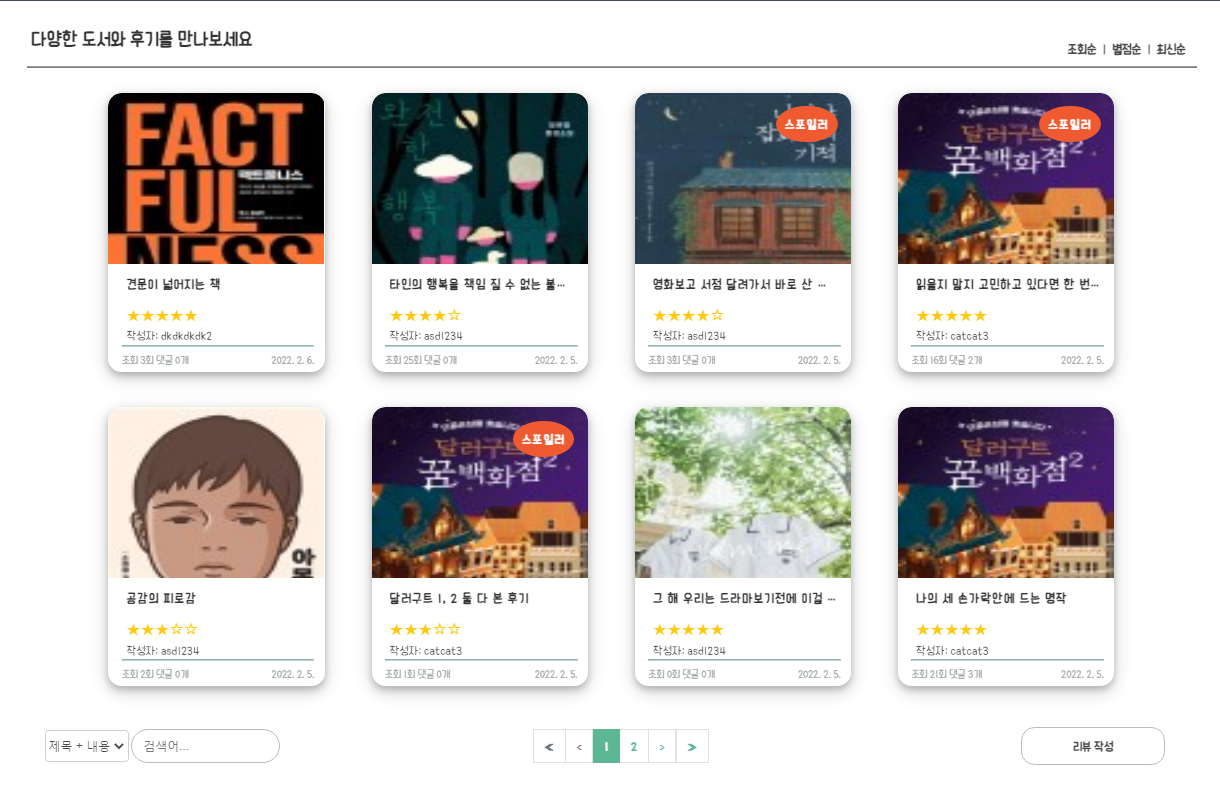Open the review titled '달러구트 1, 2 둘 다 본 후기'
This screenshot has height=799, width=1220.
tap(459, 598)
